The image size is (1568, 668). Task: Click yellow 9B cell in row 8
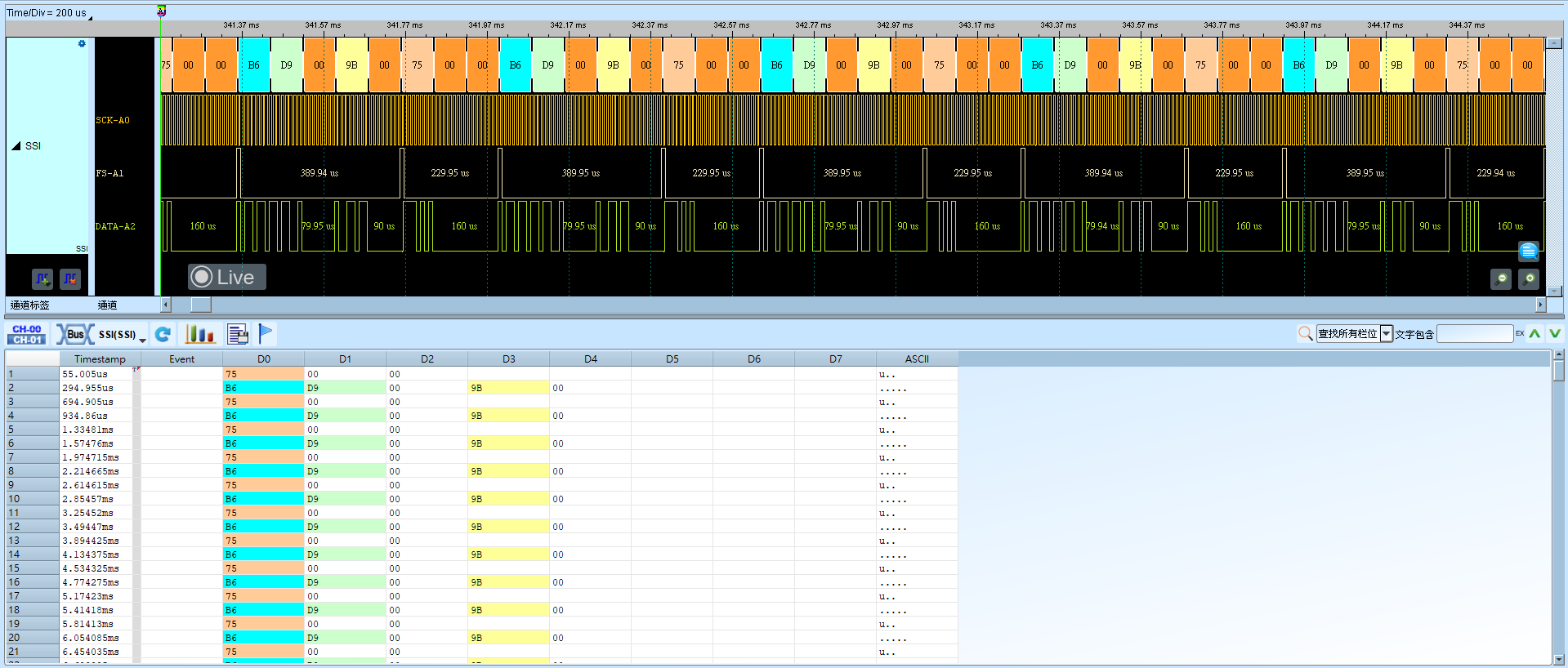(x=508, y=471)
